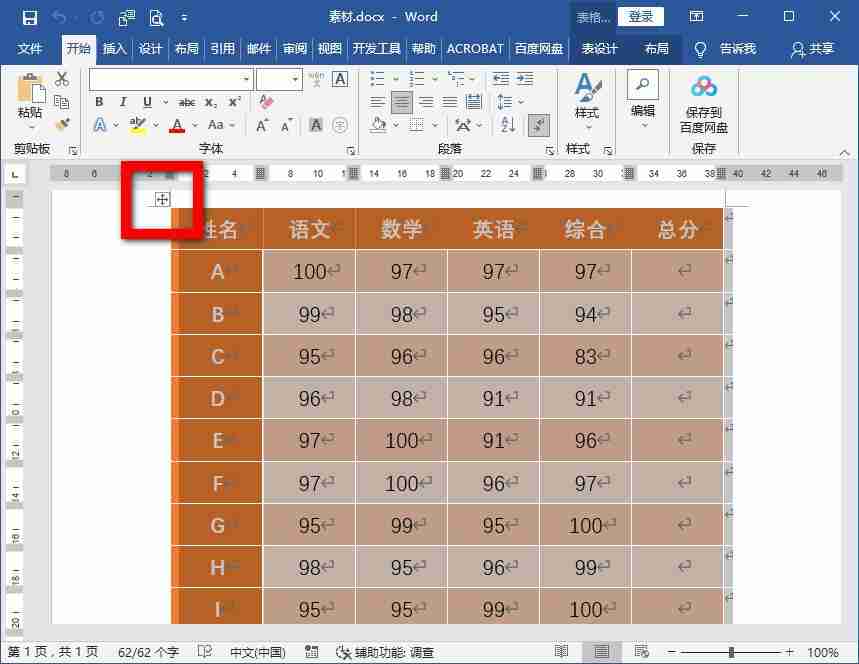Screen dimensions: 859x664
Task: Apply bold formatting in the Font group
Action: [98, 101]
